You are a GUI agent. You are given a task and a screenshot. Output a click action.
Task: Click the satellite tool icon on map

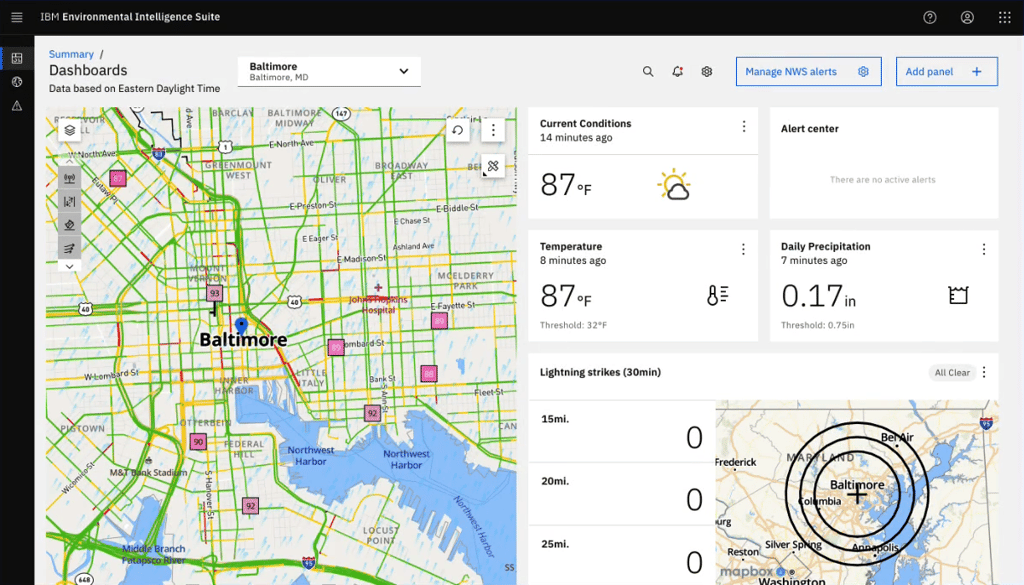point(493,166)
